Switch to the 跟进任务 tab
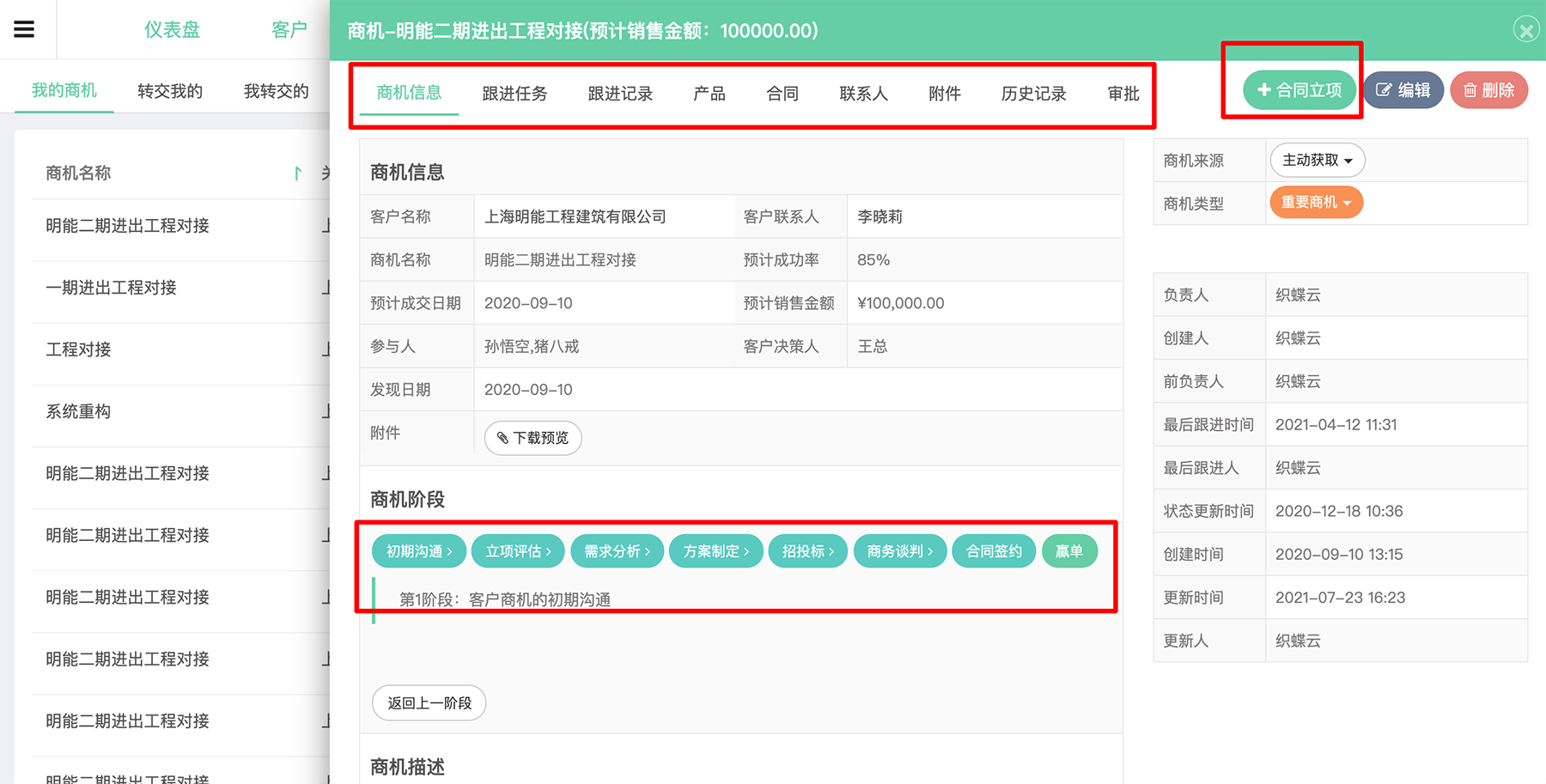The image size is (1546, 784). 514,94
